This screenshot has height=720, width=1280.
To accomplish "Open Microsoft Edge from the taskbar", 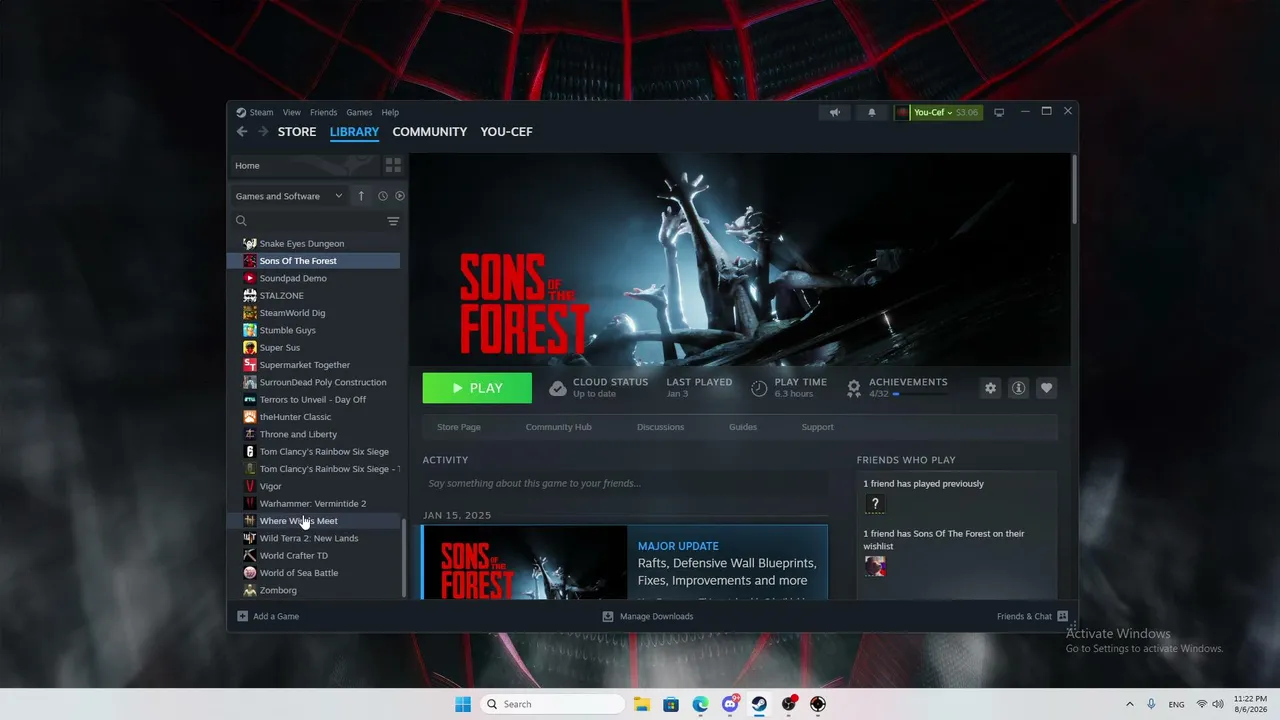I will click(x=700, y=704).
